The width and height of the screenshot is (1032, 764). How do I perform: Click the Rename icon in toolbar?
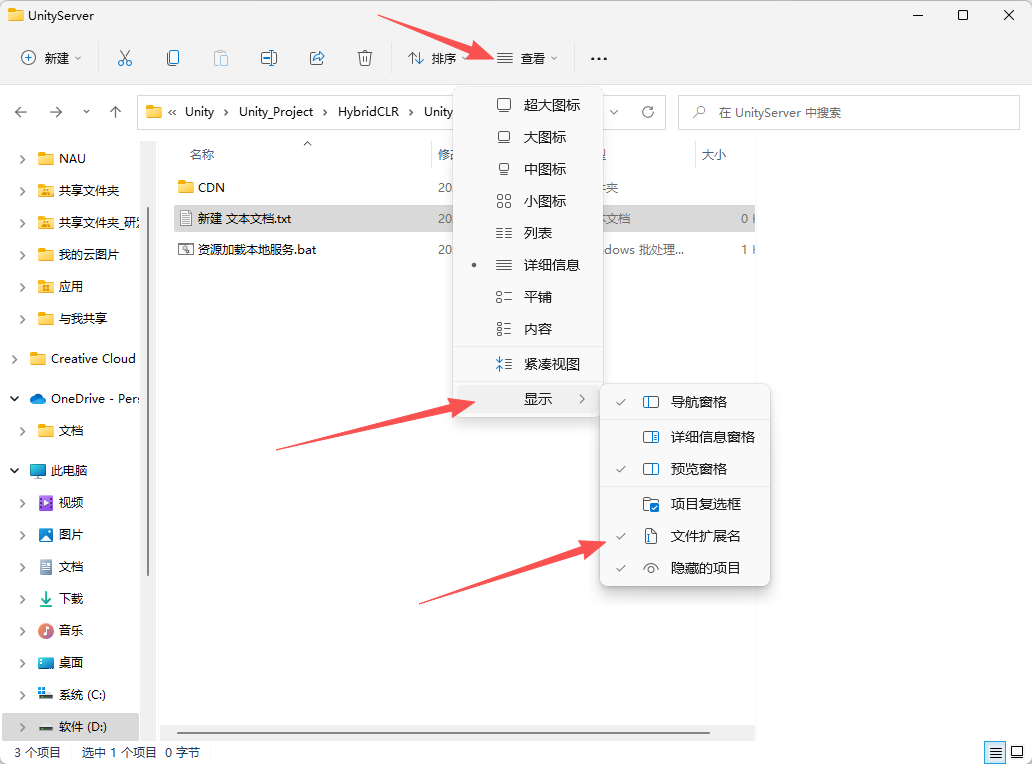pos(269,59)
